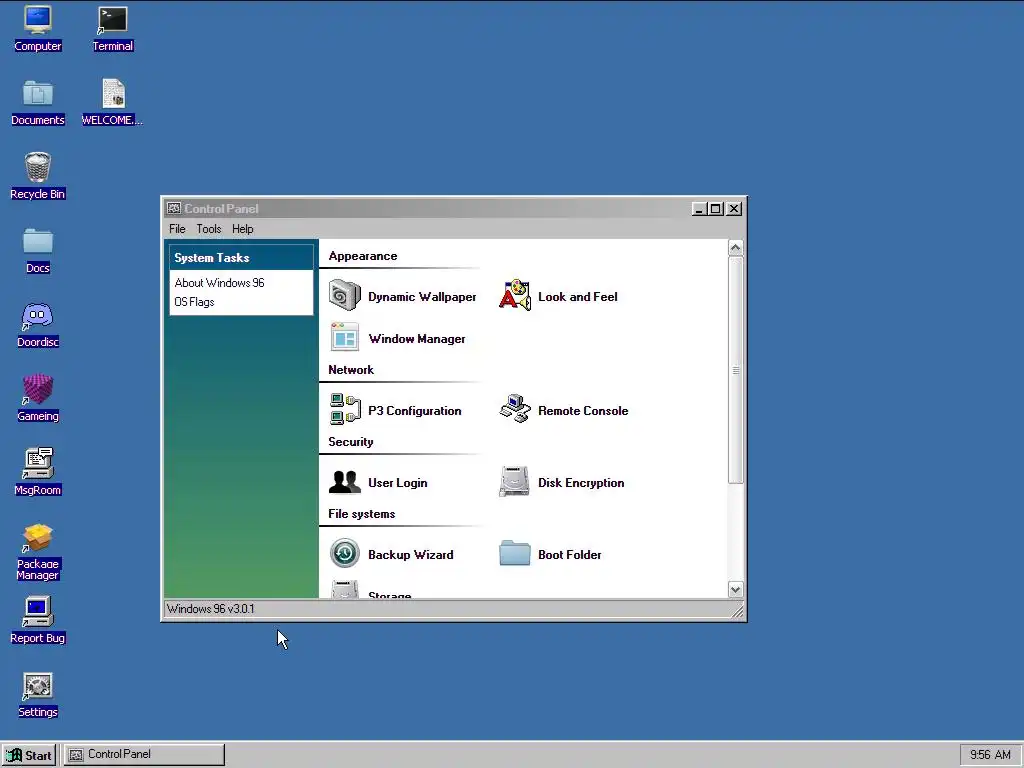The image size is (1024, 768).
Task: Select the MsgRoom desktop icon
Action: (38, 472)
